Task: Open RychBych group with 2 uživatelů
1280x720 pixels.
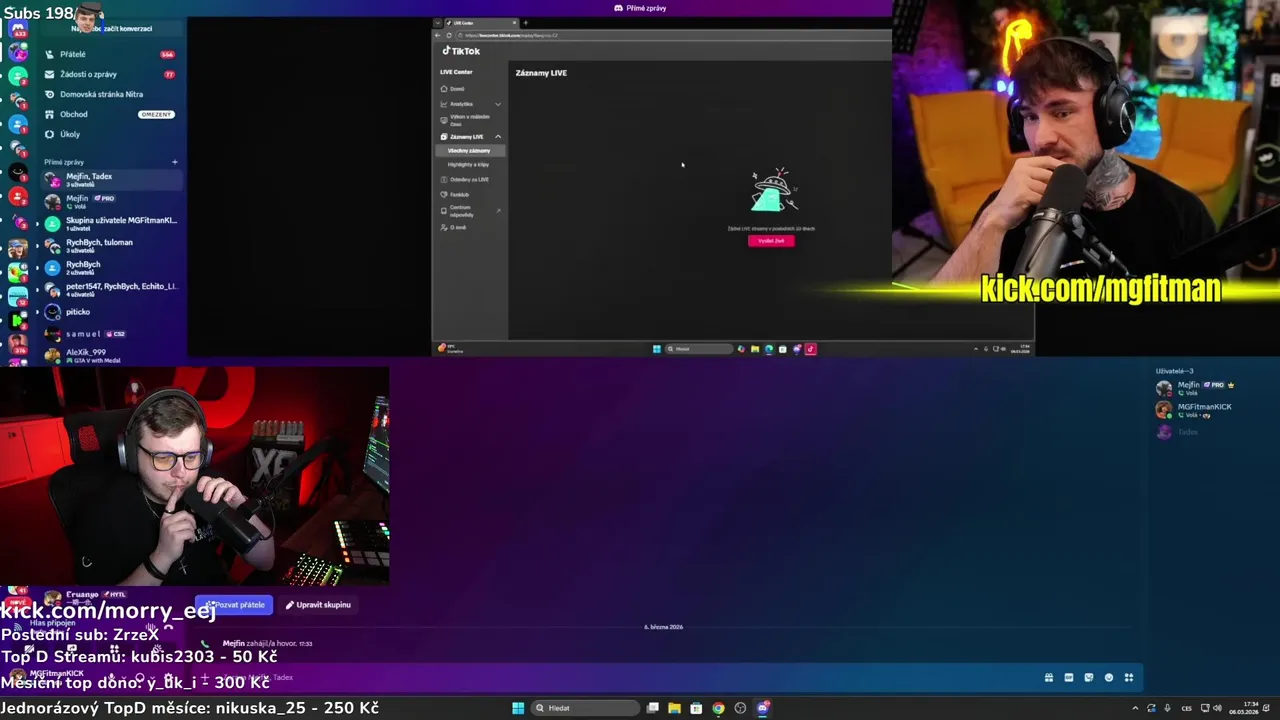Action: pyautogui.click(x=110, y=267)
